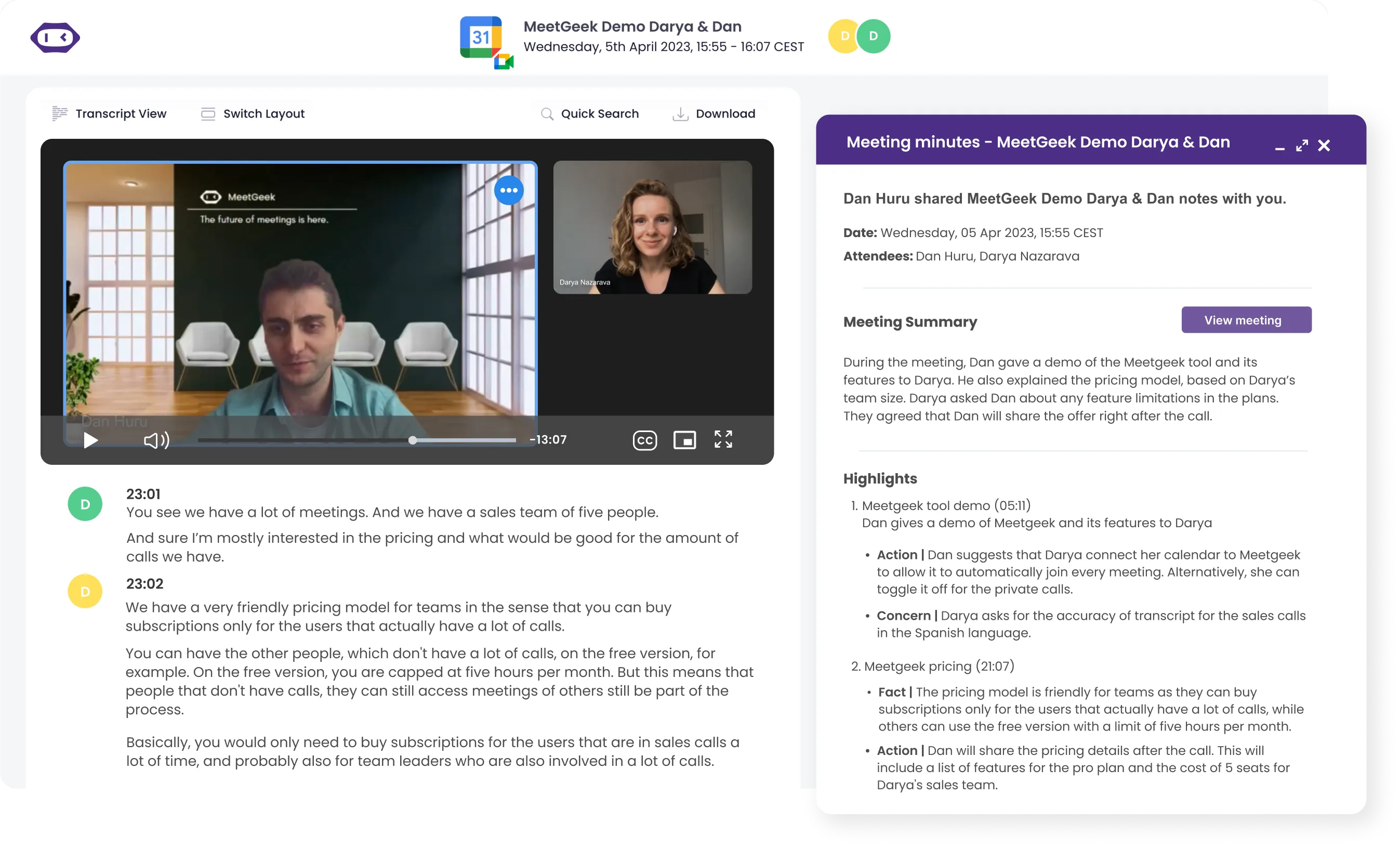Toggle closed captions CC button

pyautogui.click(x=644, y=440)
